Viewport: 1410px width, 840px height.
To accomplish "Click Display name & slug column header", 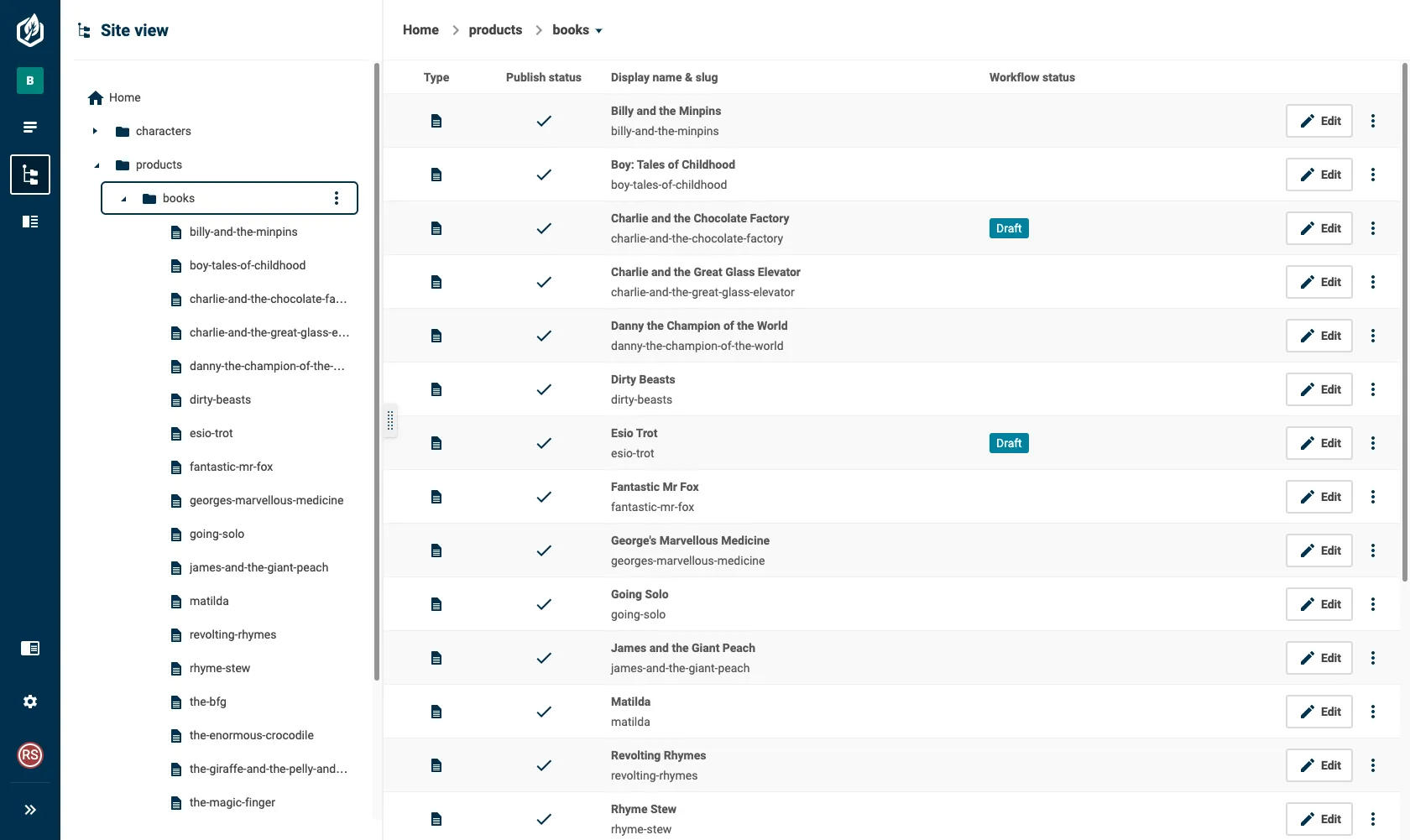I will (x=664, y=77).
